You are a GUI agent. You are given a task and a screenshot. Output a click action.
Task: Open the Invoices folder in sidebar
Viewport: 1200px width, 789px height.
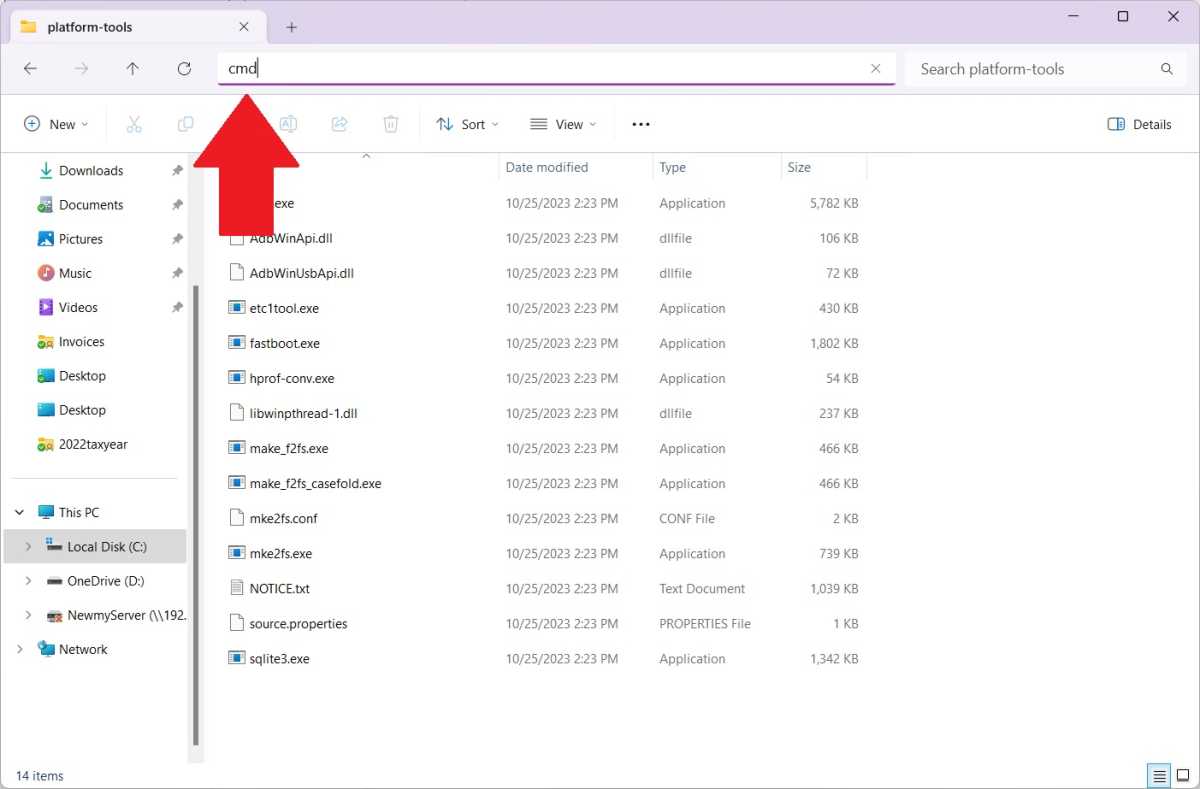point(81,342)
